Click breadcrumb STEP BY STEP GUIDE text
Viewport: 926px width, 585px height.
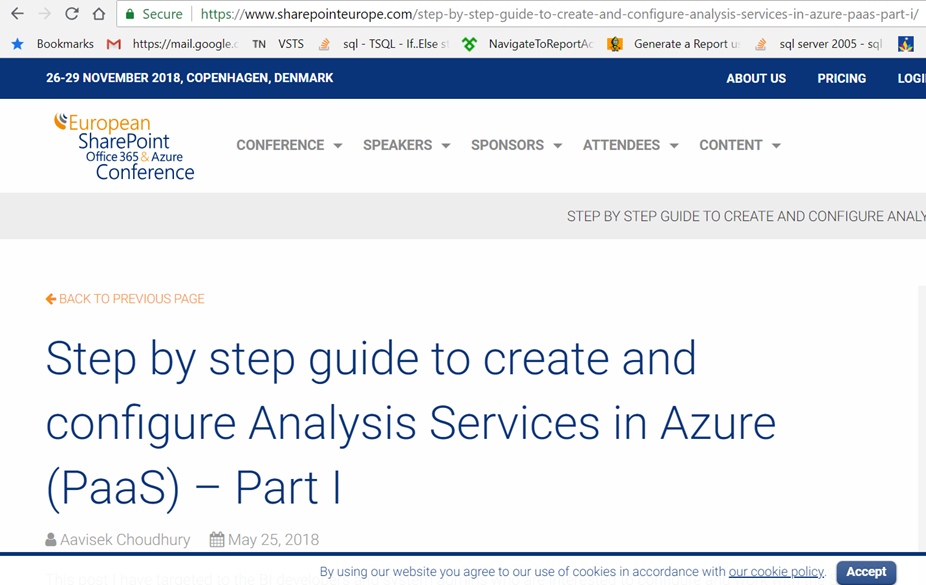746,216
